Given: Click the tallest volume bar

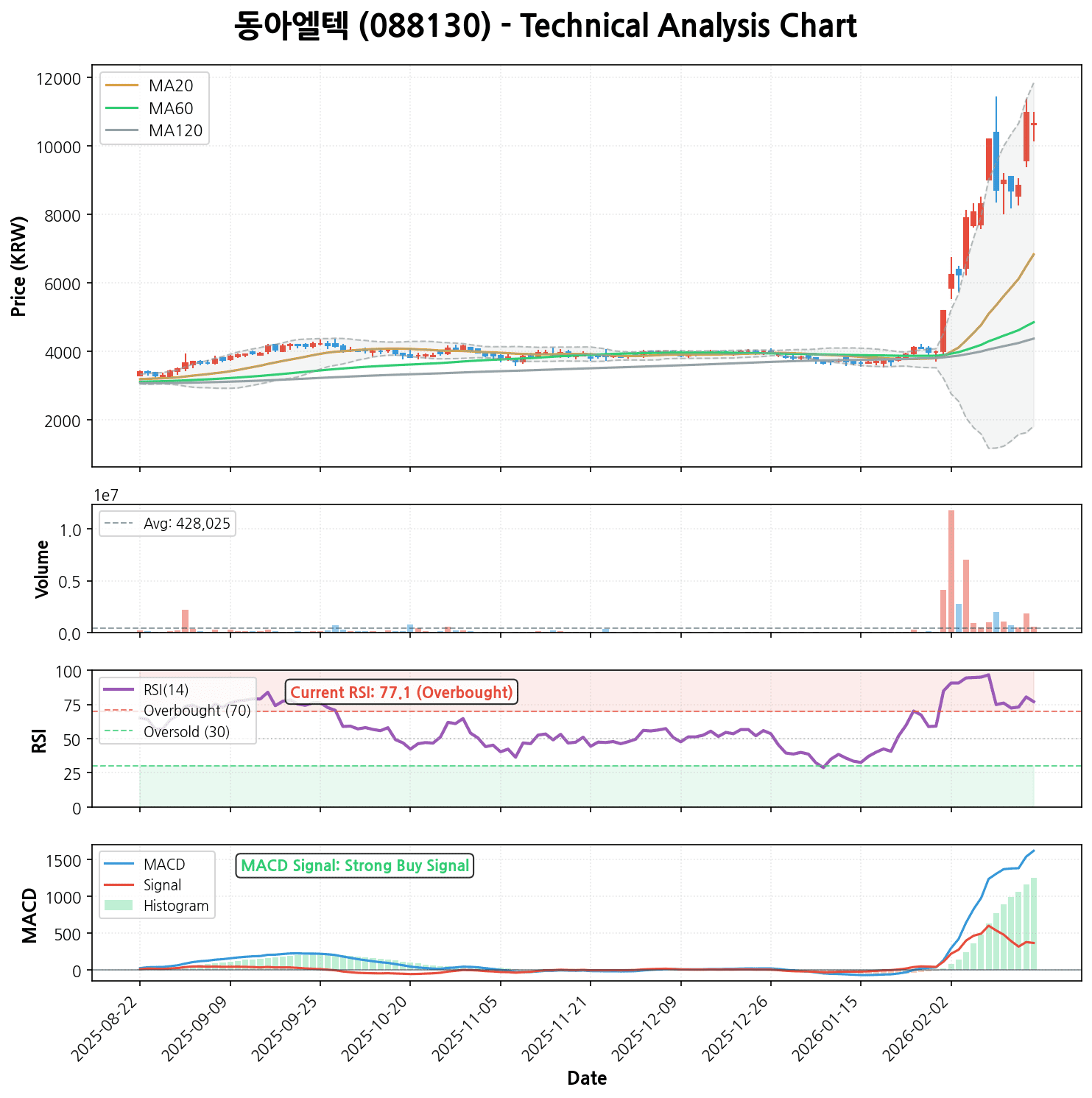Looking at the screenshot, I should pos(951,571).
